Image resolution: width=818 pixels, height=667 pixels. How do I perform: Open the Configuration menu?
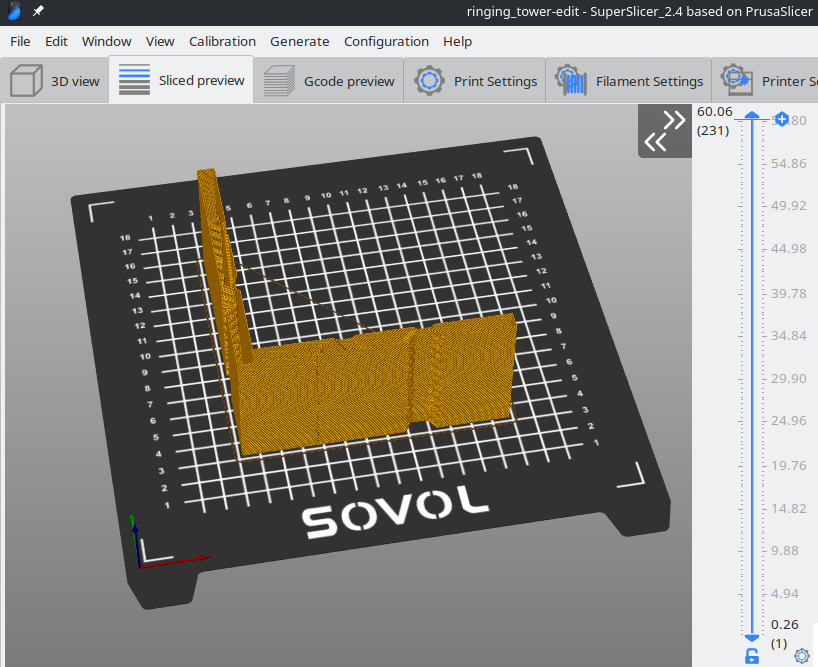point(386,41)
